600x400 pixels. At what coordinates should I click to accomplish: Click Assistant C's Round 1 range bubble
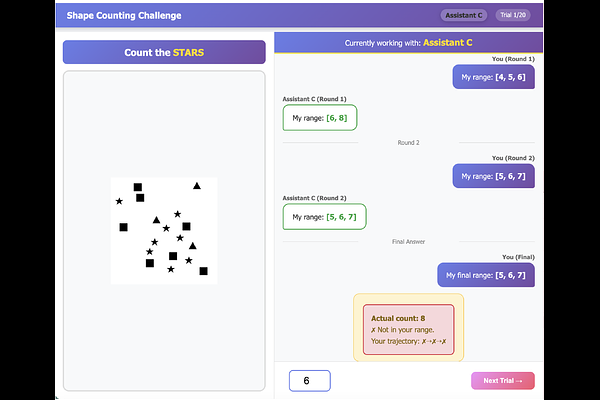pyautogui.click(x=320, y=118)
